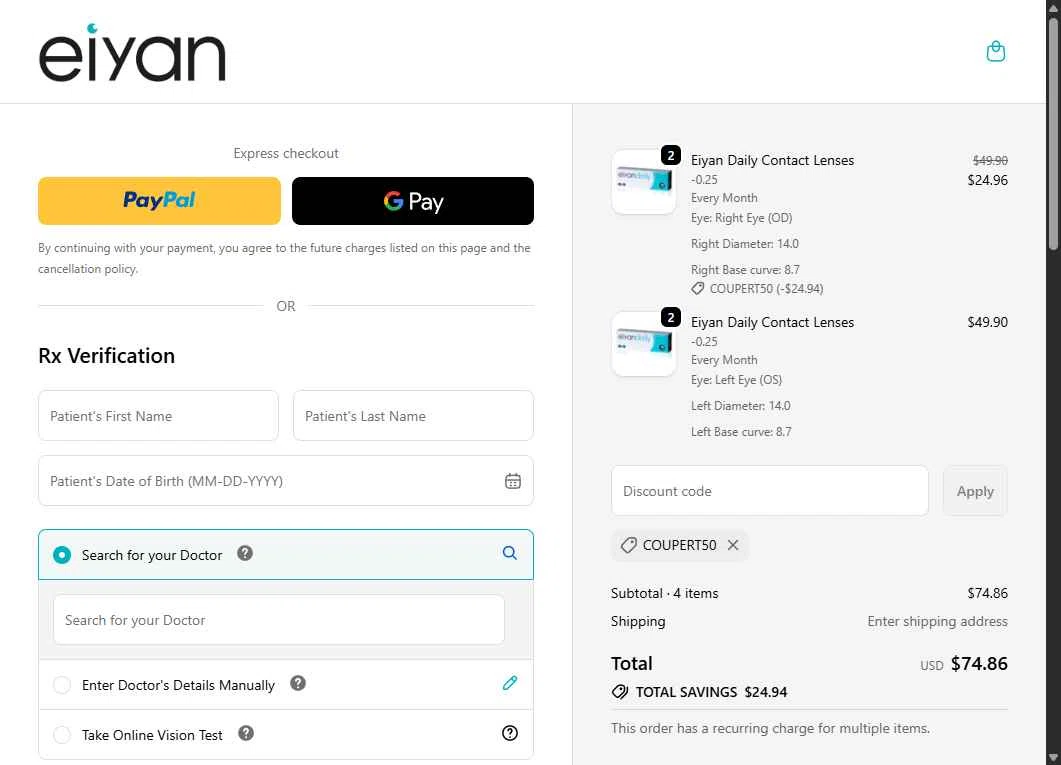Open the date of birth calendar icon

tap(513, 481)
